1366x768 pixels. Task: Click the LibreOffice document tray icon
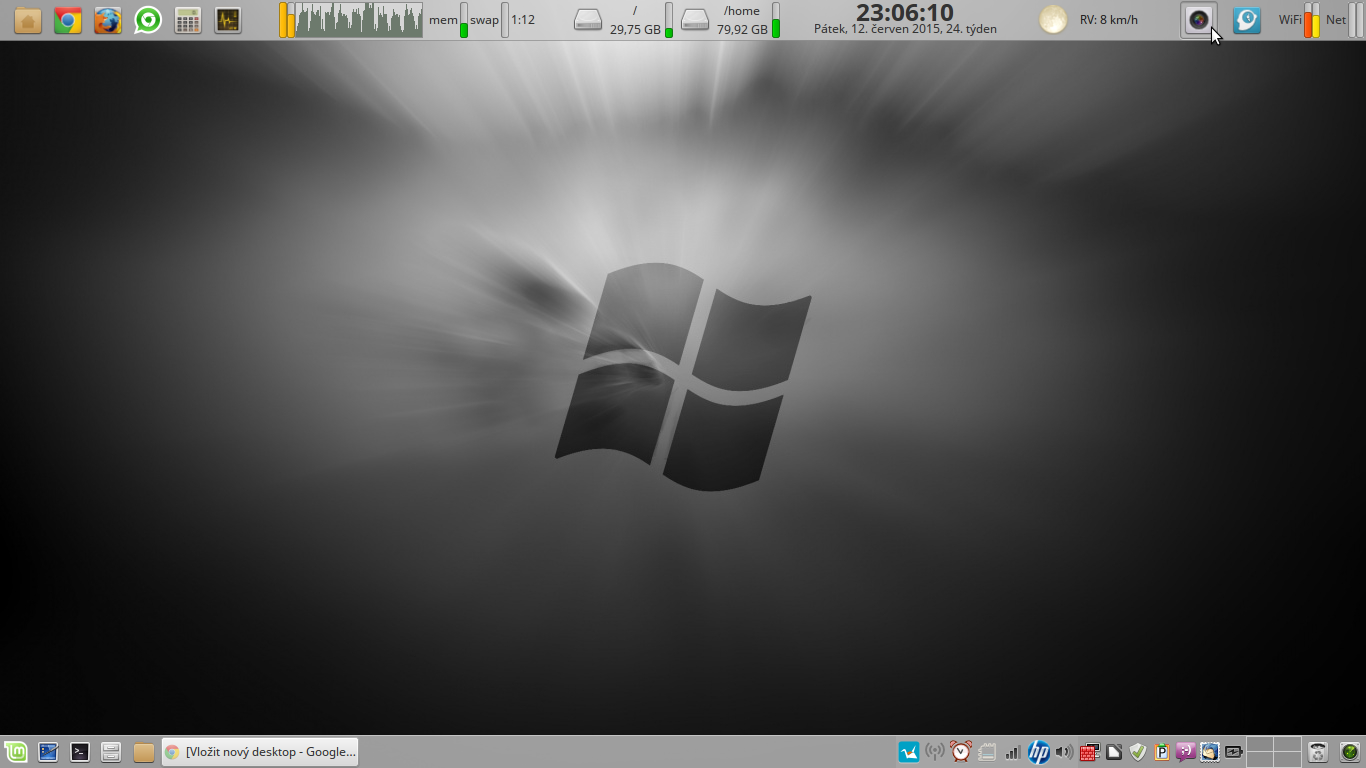[x=1114, y=752]
